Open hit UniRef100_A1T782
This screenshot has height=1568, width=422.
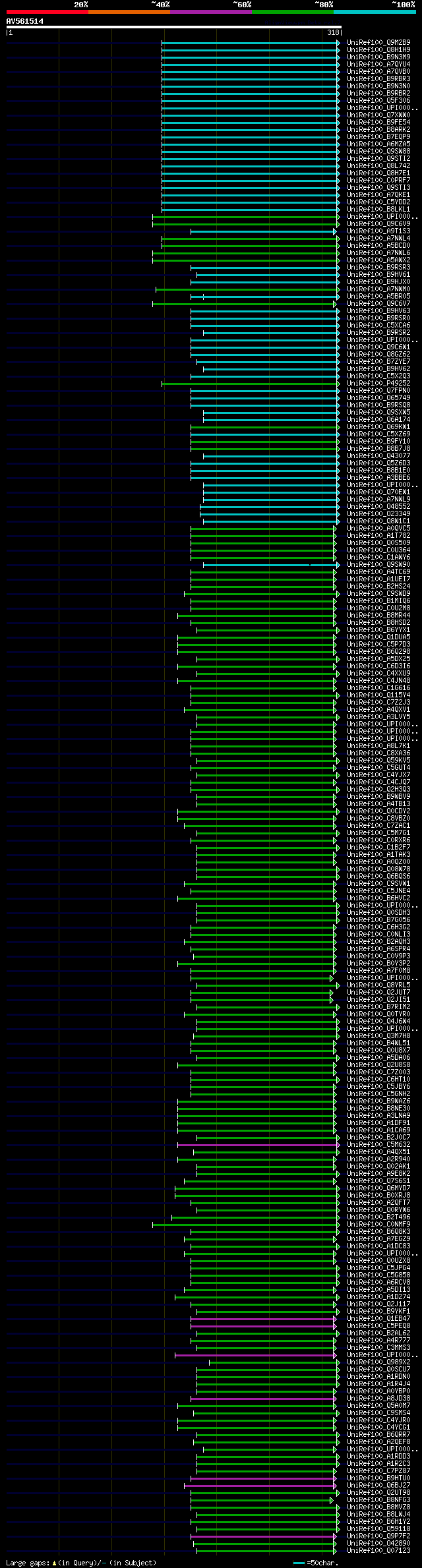(378, 536)
